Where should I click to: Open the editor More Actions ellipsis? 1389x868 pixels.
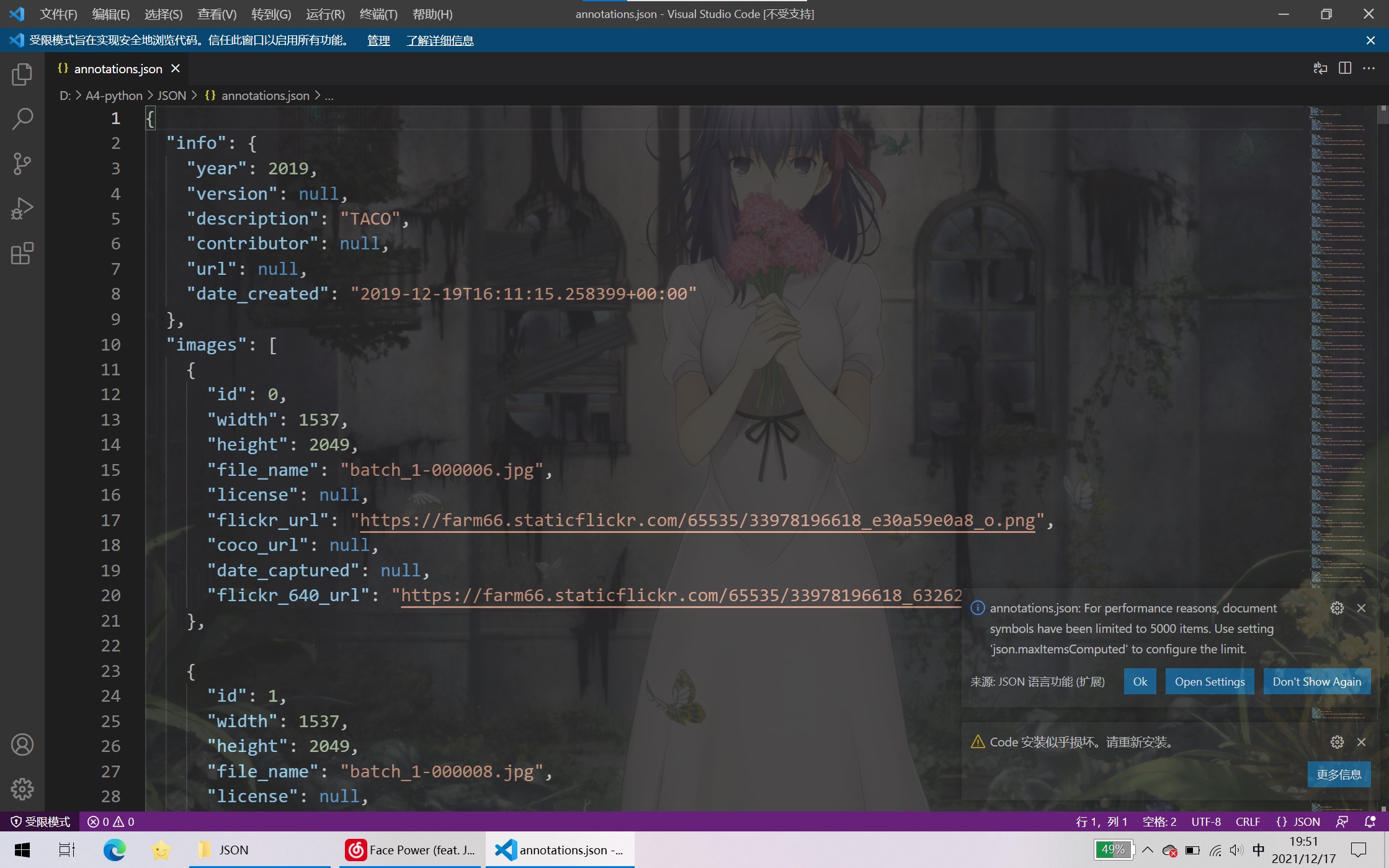1369,68
